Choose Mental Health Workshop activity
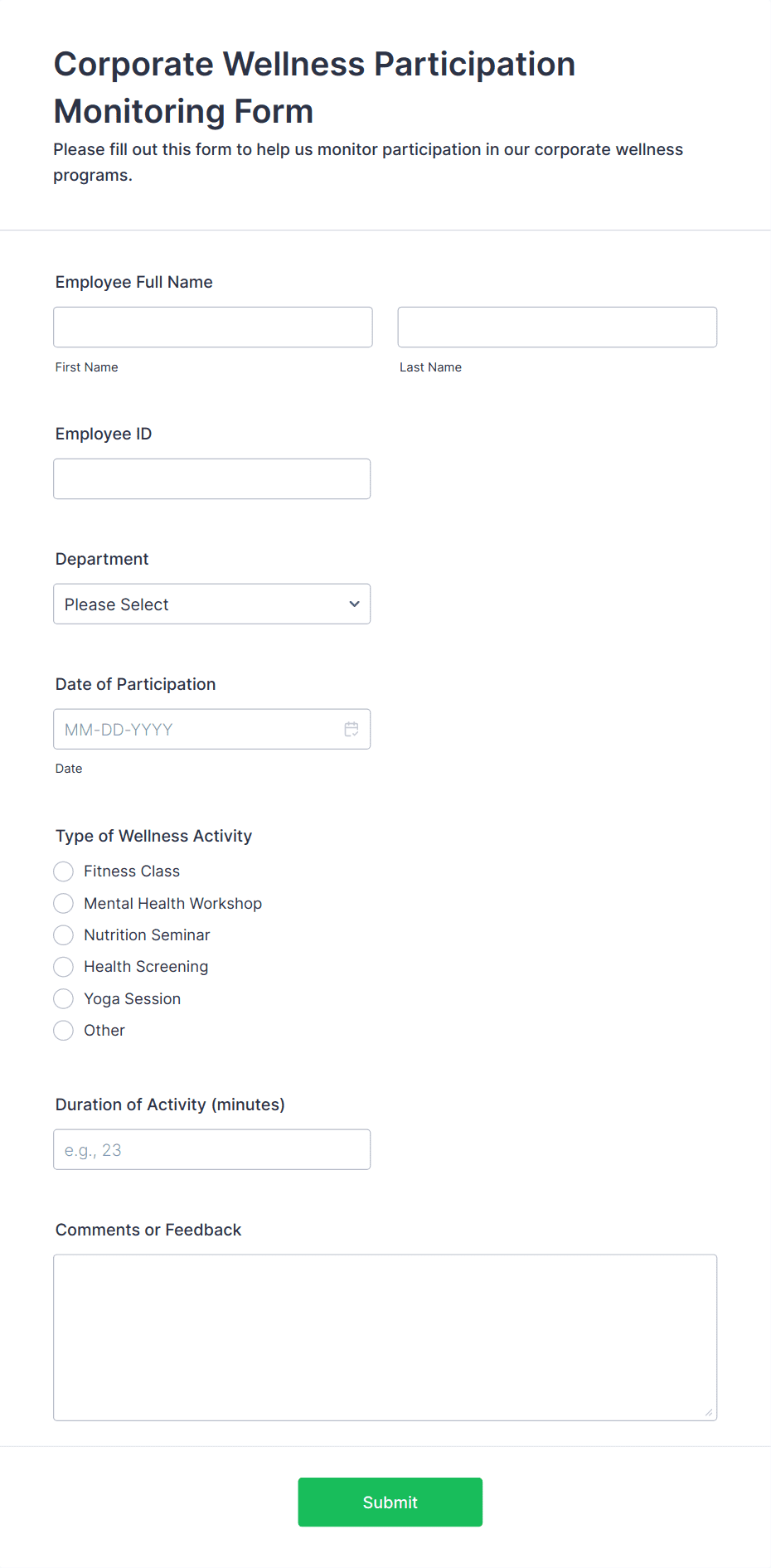771x1568 pixels. point(63,903)
